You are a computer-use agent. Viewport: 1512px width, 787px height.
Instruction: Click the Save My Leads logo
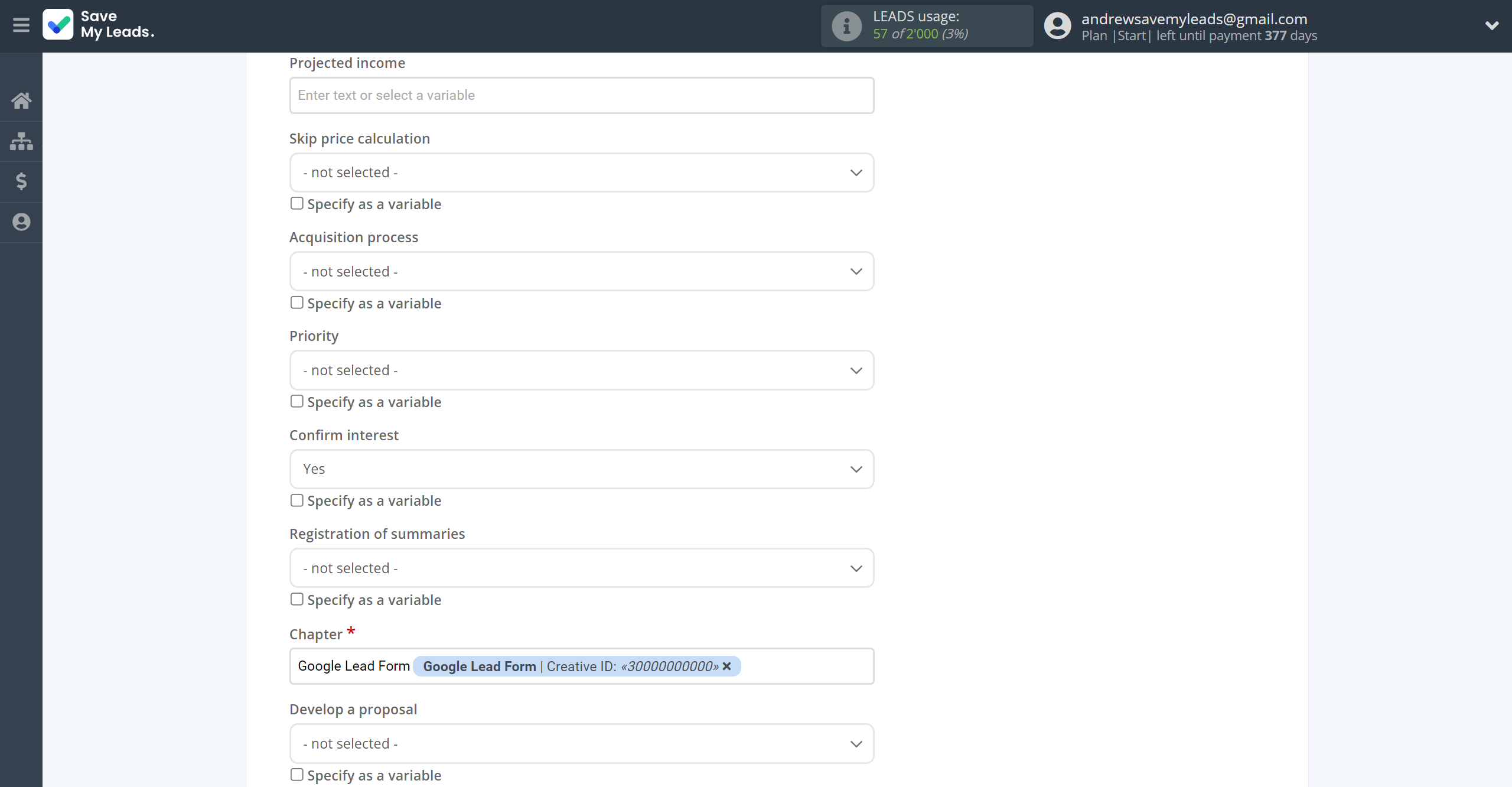tap(99, 25)
